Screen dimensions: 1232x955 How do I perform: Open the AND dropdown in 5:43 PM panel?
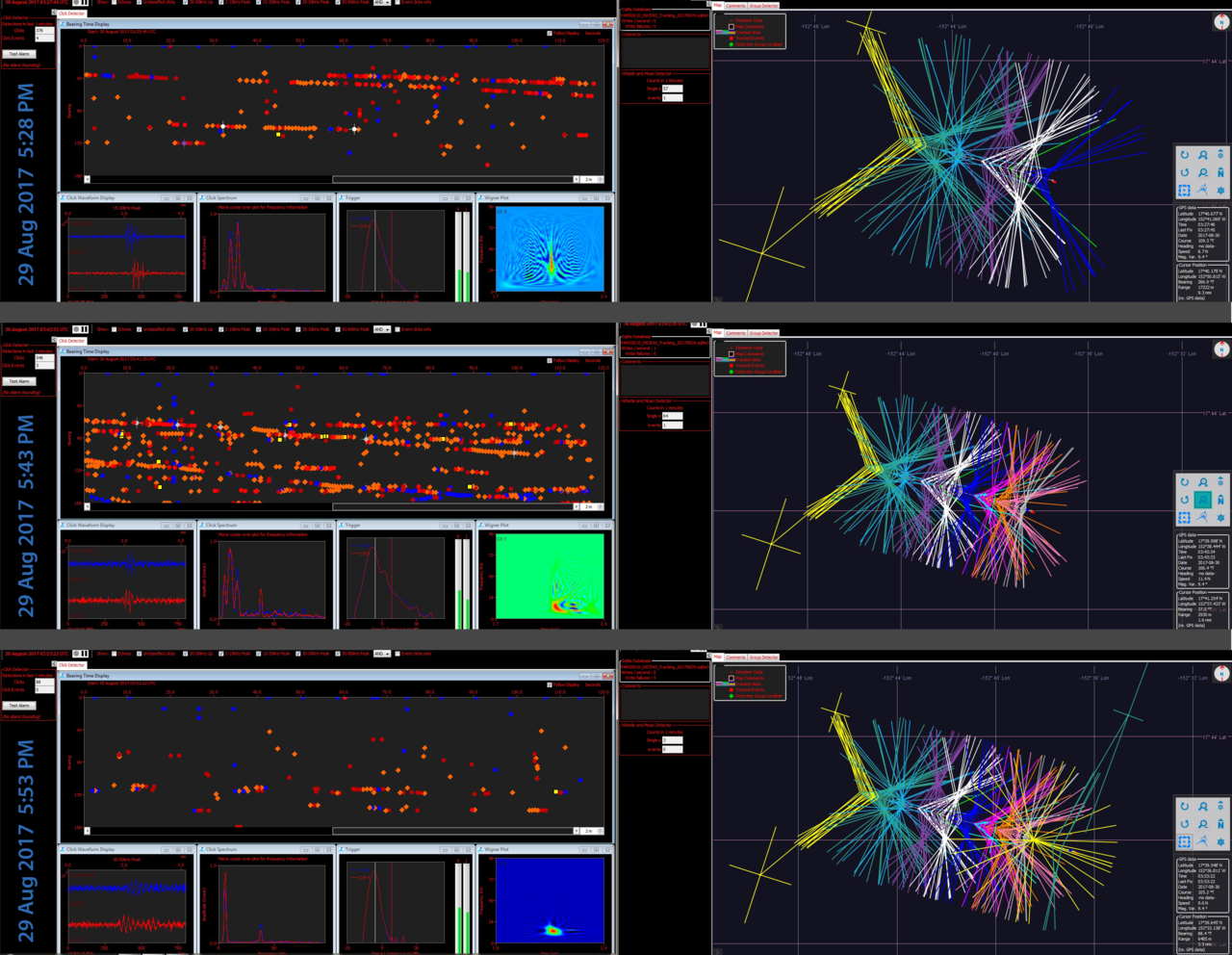pyautogui.click(x=382, y=329)
